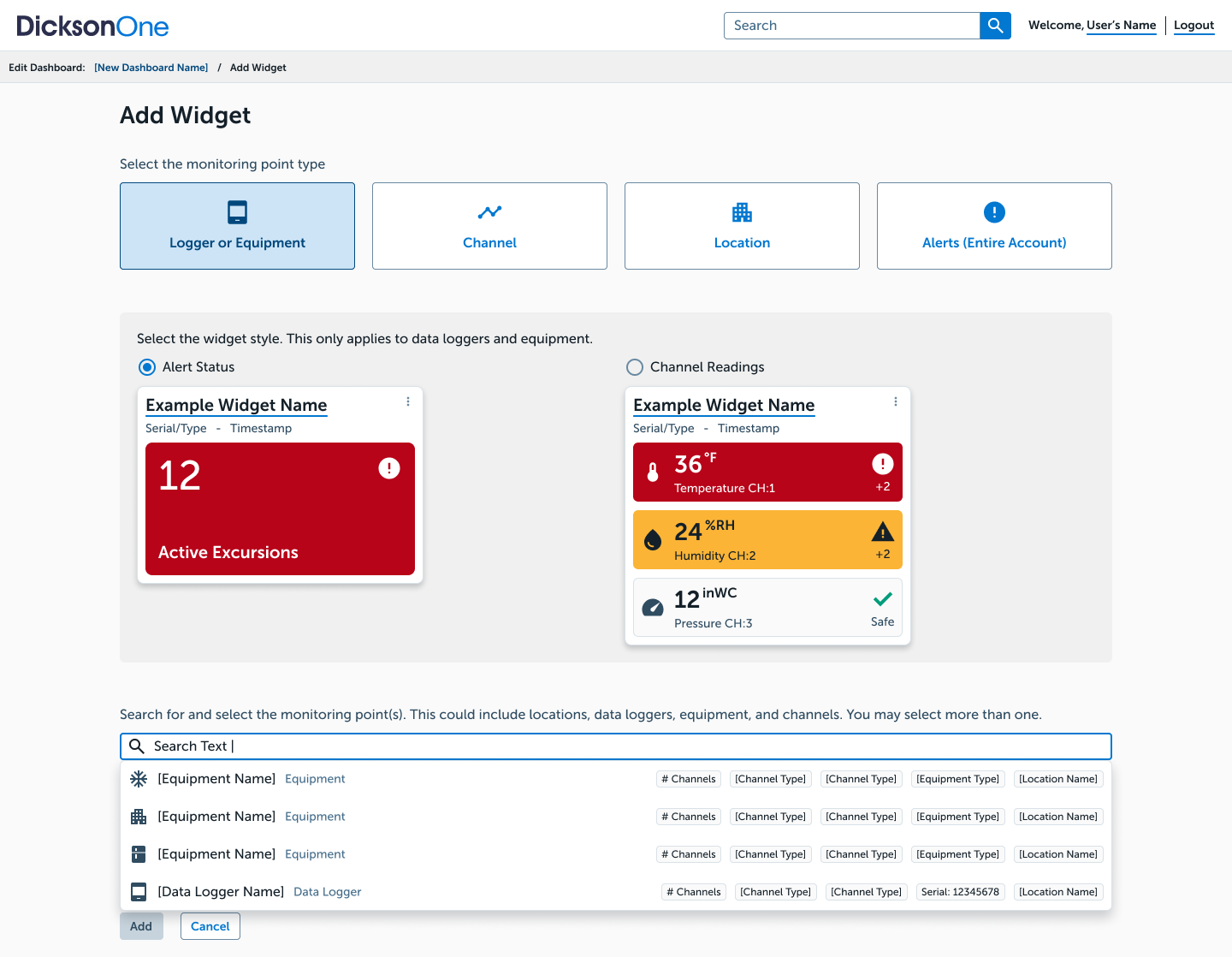1232x957 pixels.
Task: Select Alerts (Entire Account) card
Action: coord(994,226)
